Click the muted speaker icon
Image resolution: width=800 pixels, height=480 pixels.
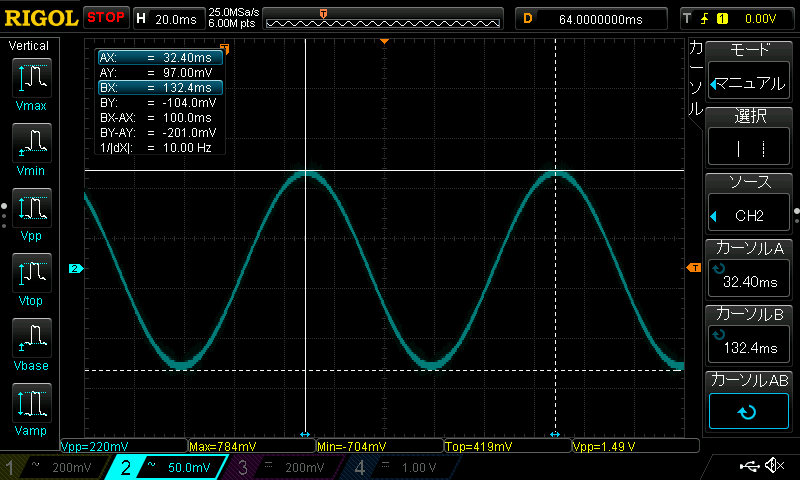[x=775, y=465]
